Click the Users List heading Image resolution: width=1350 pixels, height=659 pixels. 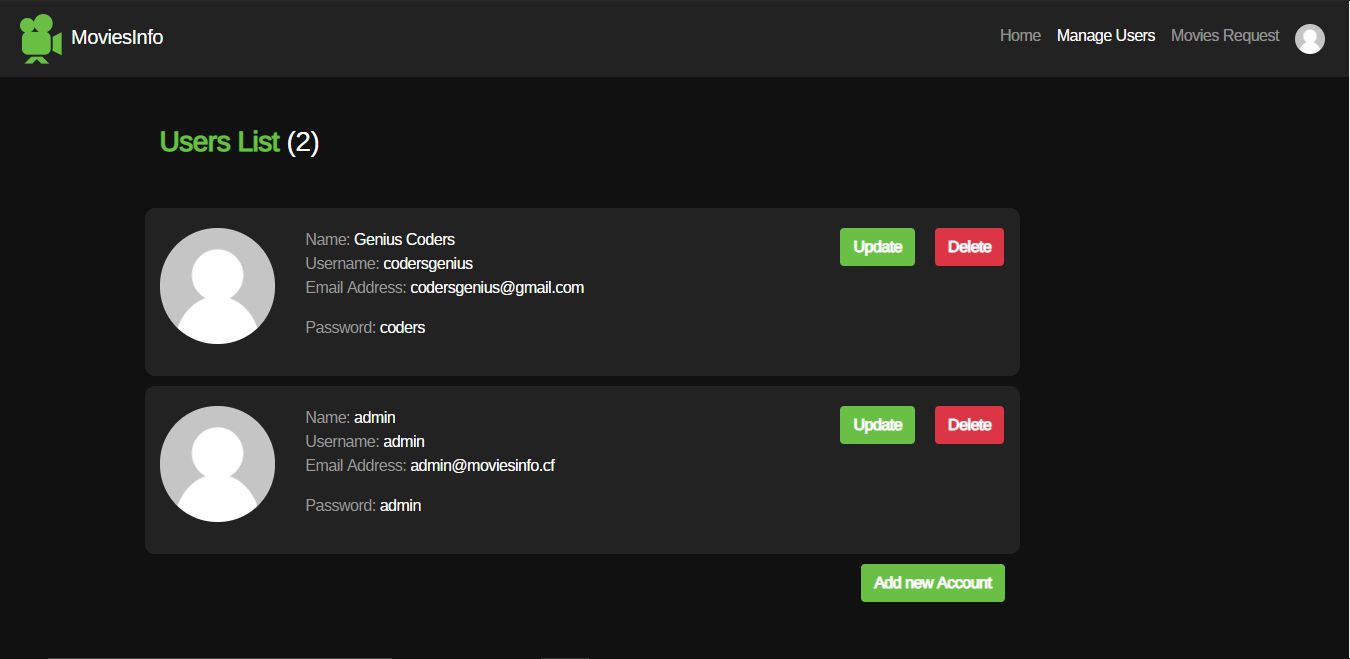click(x=219, y=142)
